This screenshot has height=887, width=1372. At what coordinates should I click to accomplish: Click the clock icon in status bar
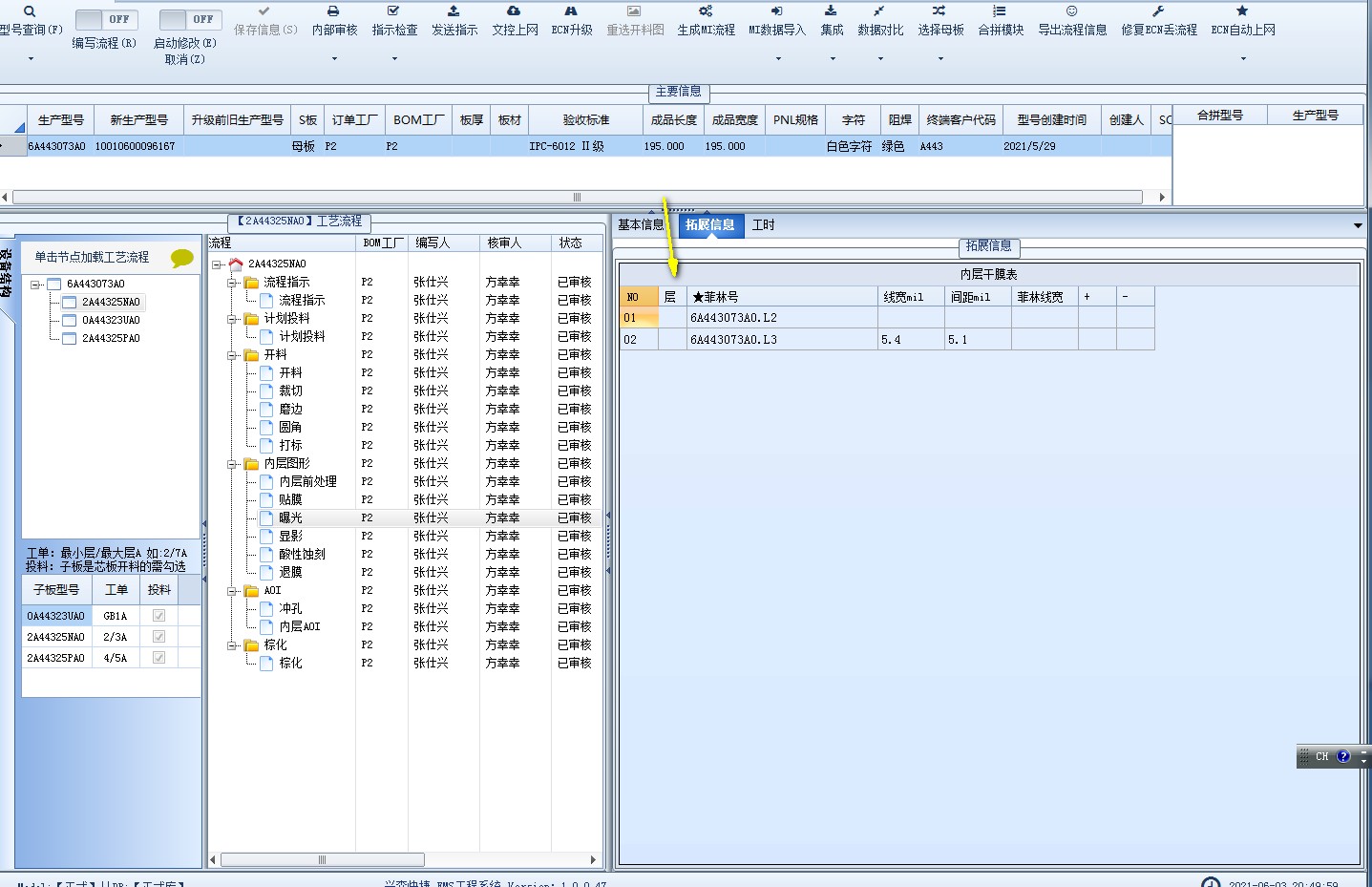[x=1211, y=881]
